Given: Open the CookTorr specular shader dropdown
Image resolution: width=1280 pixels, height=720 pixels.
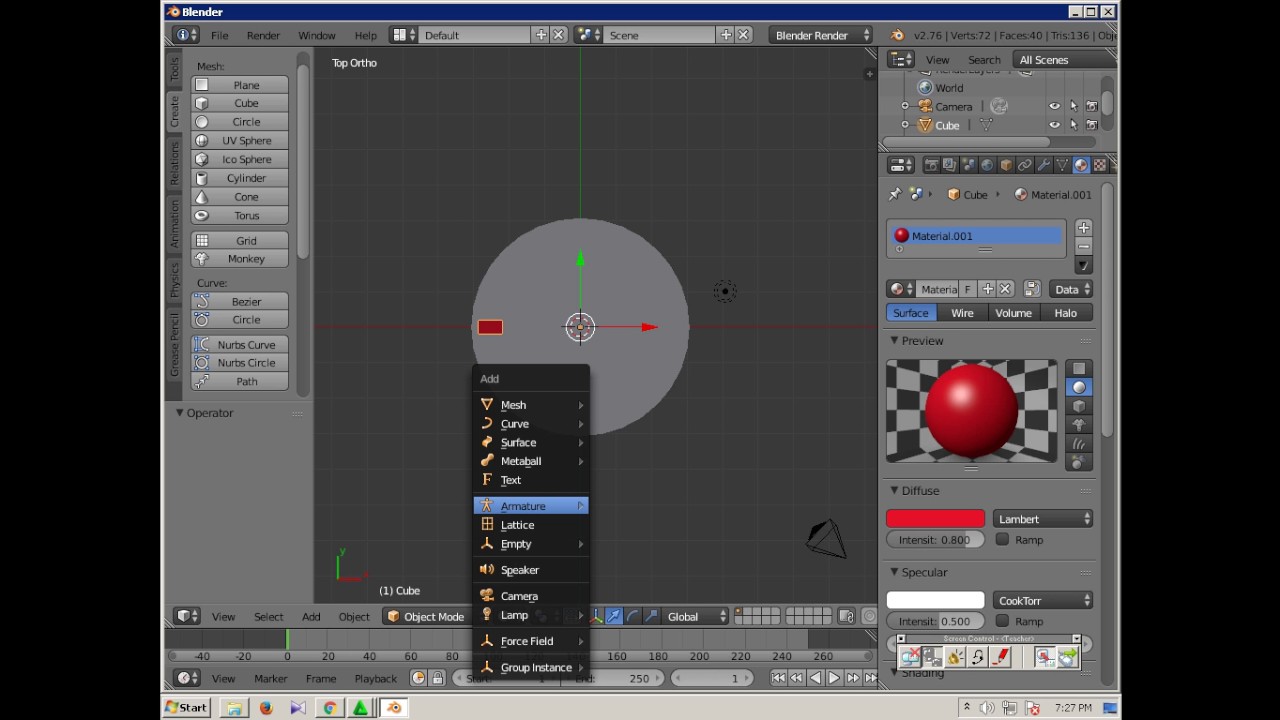Looking at the screenshot, I should pos(1043,601).
